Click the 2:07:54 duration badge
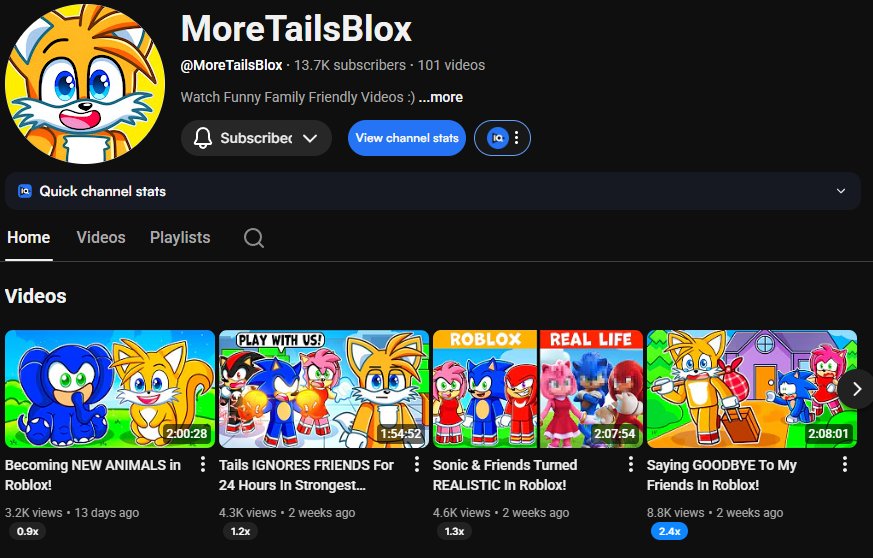 tap(614, 433)
